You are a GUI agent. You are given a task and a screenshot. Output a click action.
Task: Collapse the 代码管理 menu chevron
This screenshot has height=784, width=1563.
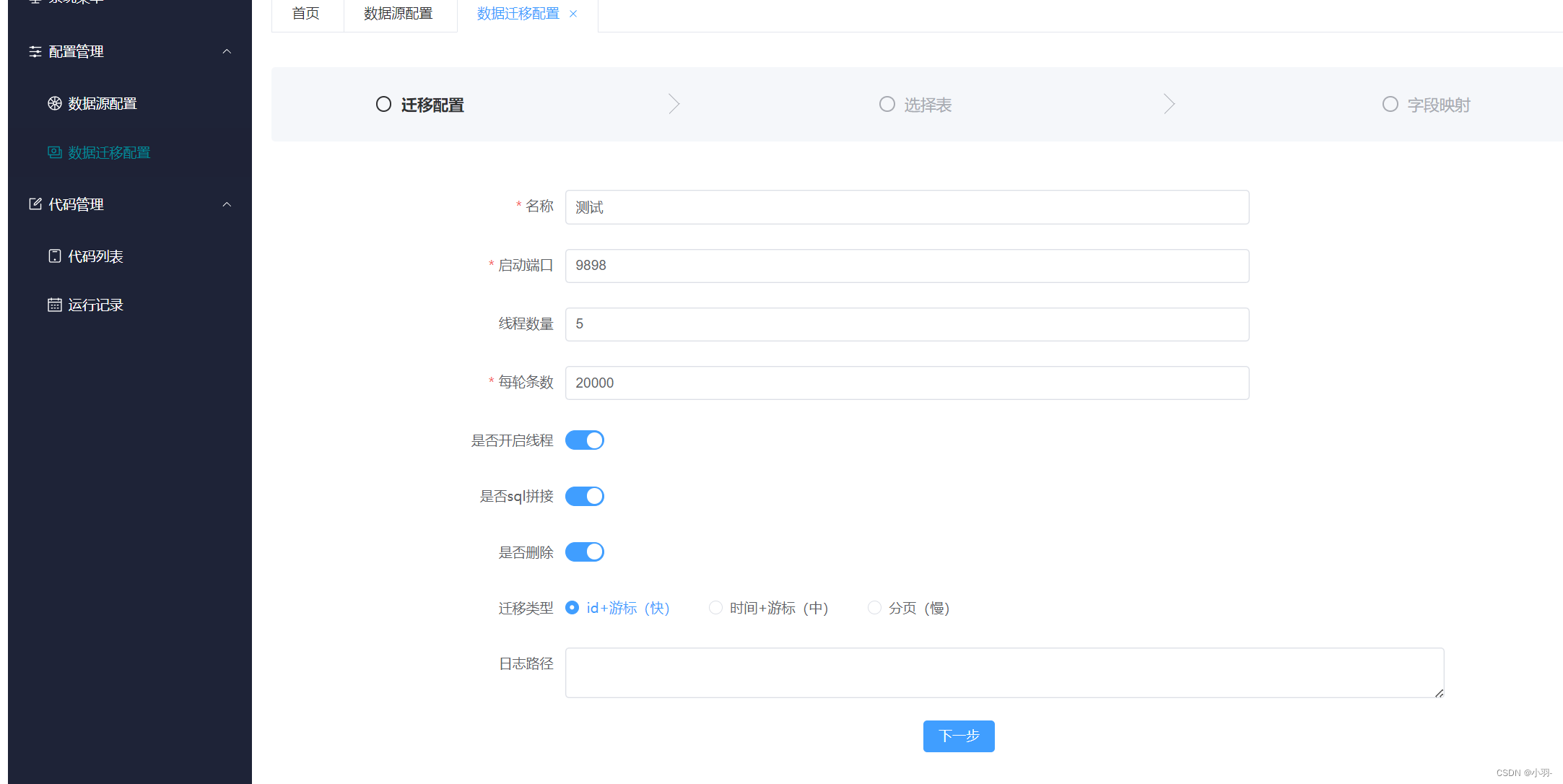click(227, 204)
